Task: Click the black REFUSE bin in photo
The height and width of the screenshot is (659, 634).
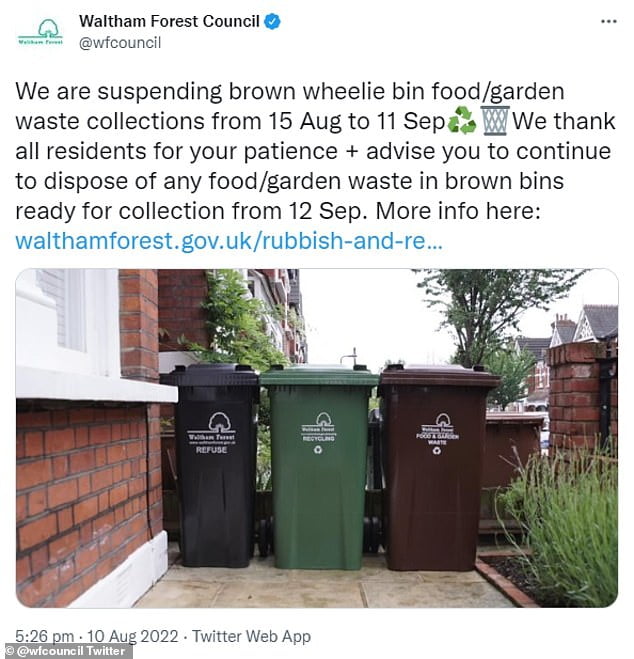Action: (212, 465)
